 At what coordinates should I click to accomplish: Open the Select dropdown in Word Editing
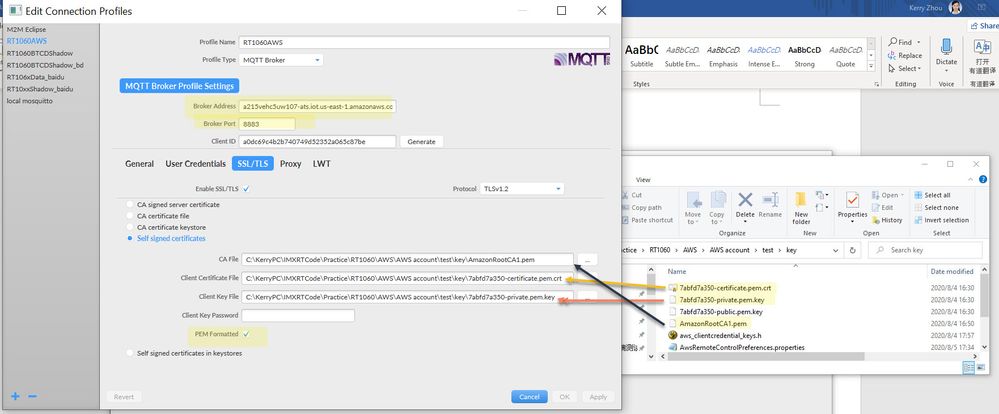tap(905, 68)
